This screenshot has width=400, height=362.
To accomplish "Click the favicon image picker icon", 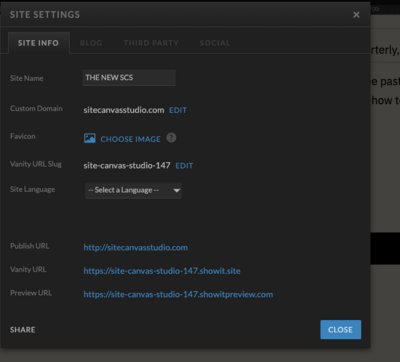I will click(x=90, y=138).
